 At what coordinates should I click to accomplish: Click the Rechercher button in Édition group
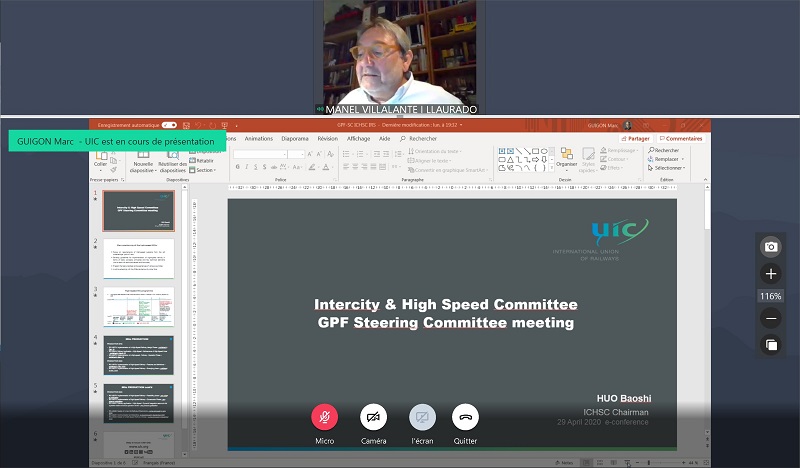coord(664,151)
